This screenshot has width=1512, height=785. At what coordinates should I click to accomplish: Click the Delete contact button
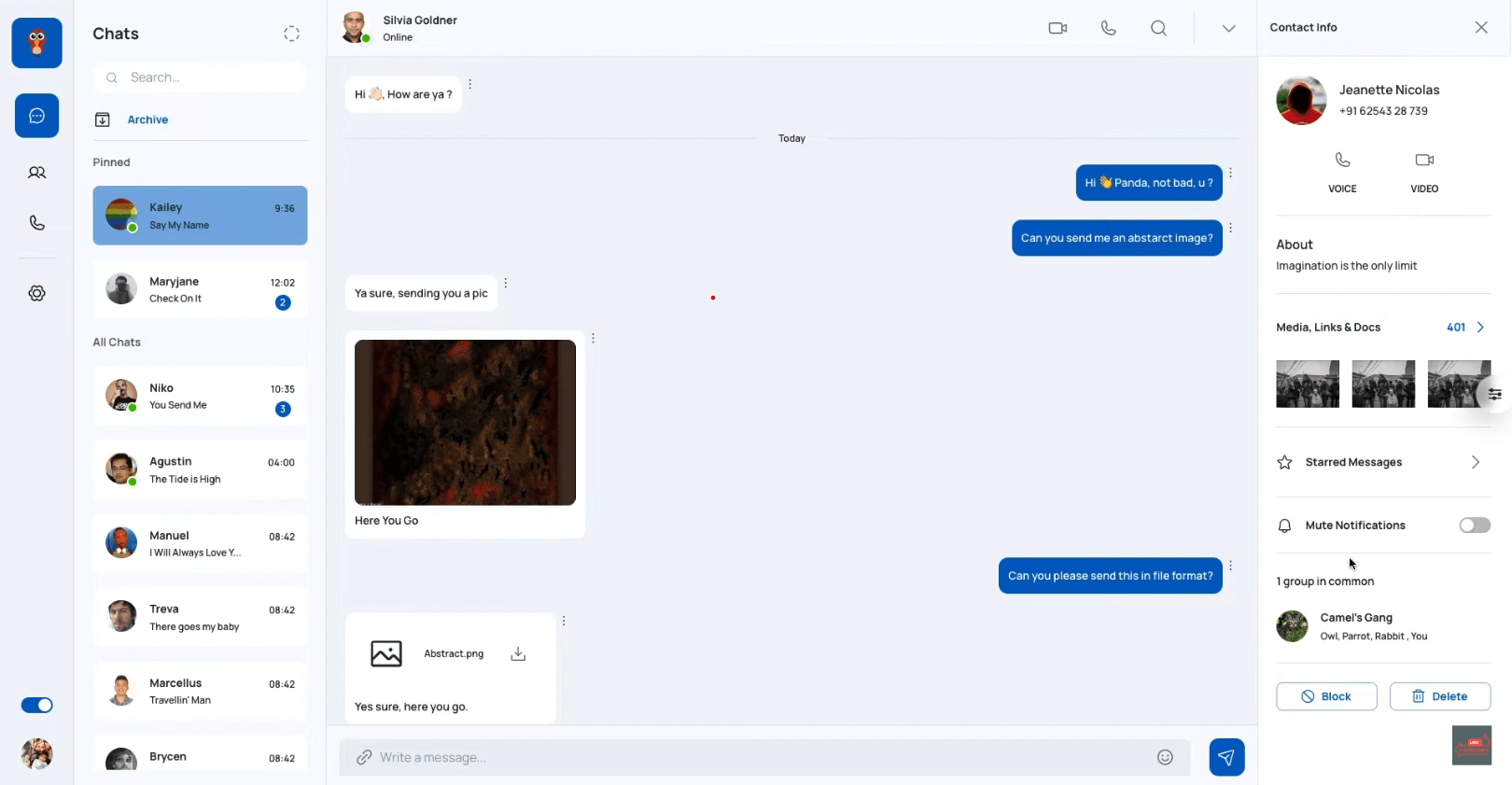[x=1439, y=696]
